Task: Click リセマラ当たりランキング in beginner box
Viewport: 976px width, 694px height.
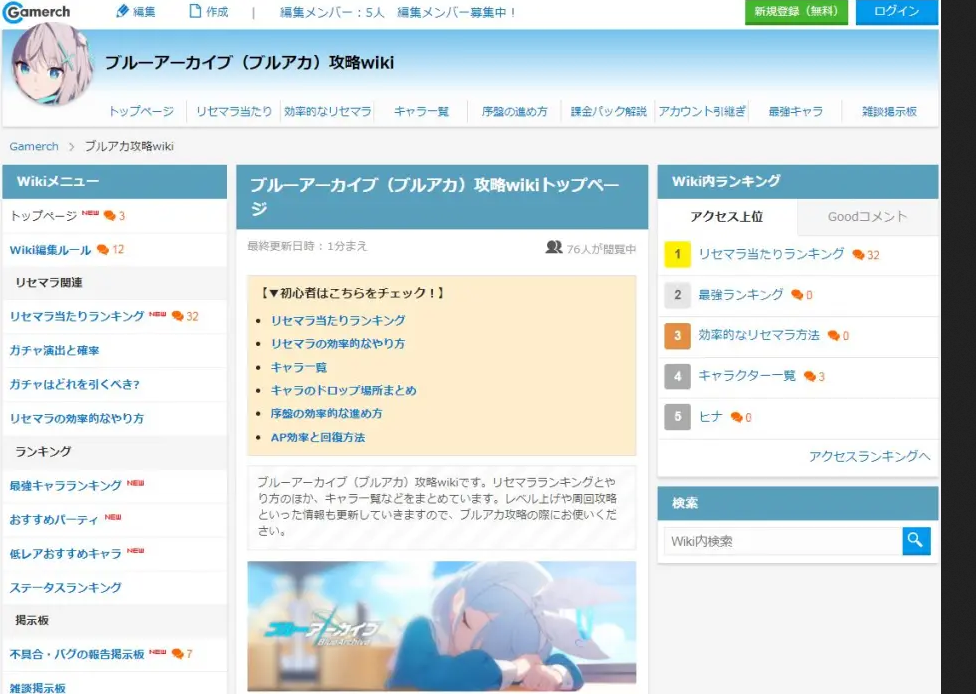Action: 338,321
